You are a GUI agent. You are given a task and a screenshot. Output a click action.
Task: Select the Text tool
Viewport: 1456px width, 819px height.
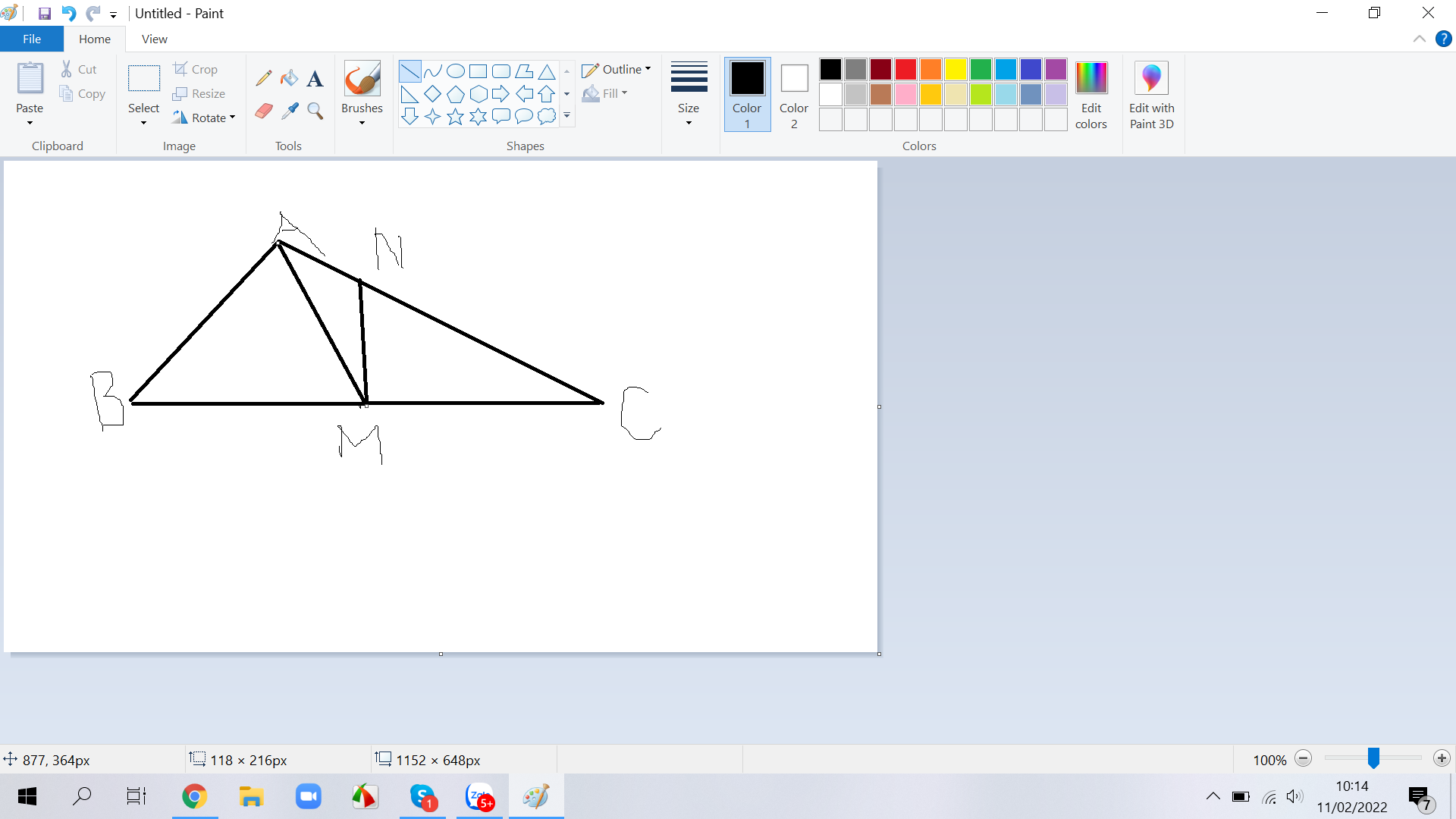(315, 78)
